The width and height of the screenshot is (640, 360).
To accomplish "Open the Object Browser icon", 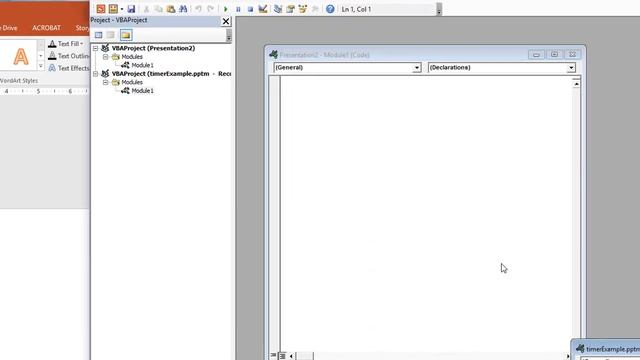I will 302,9.
